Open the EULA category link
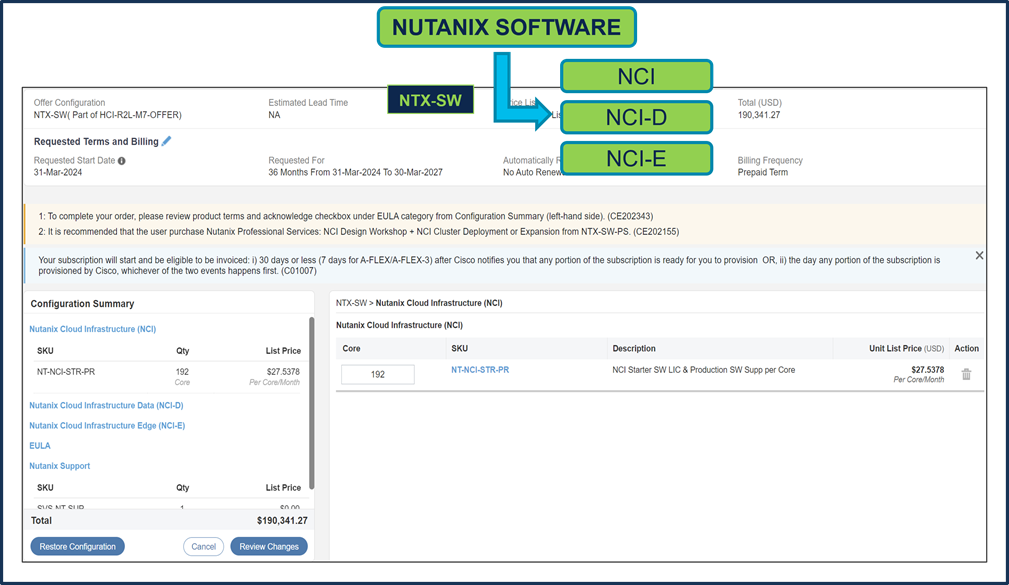This screenshot has width=1009, height=585. pos(40,445)
